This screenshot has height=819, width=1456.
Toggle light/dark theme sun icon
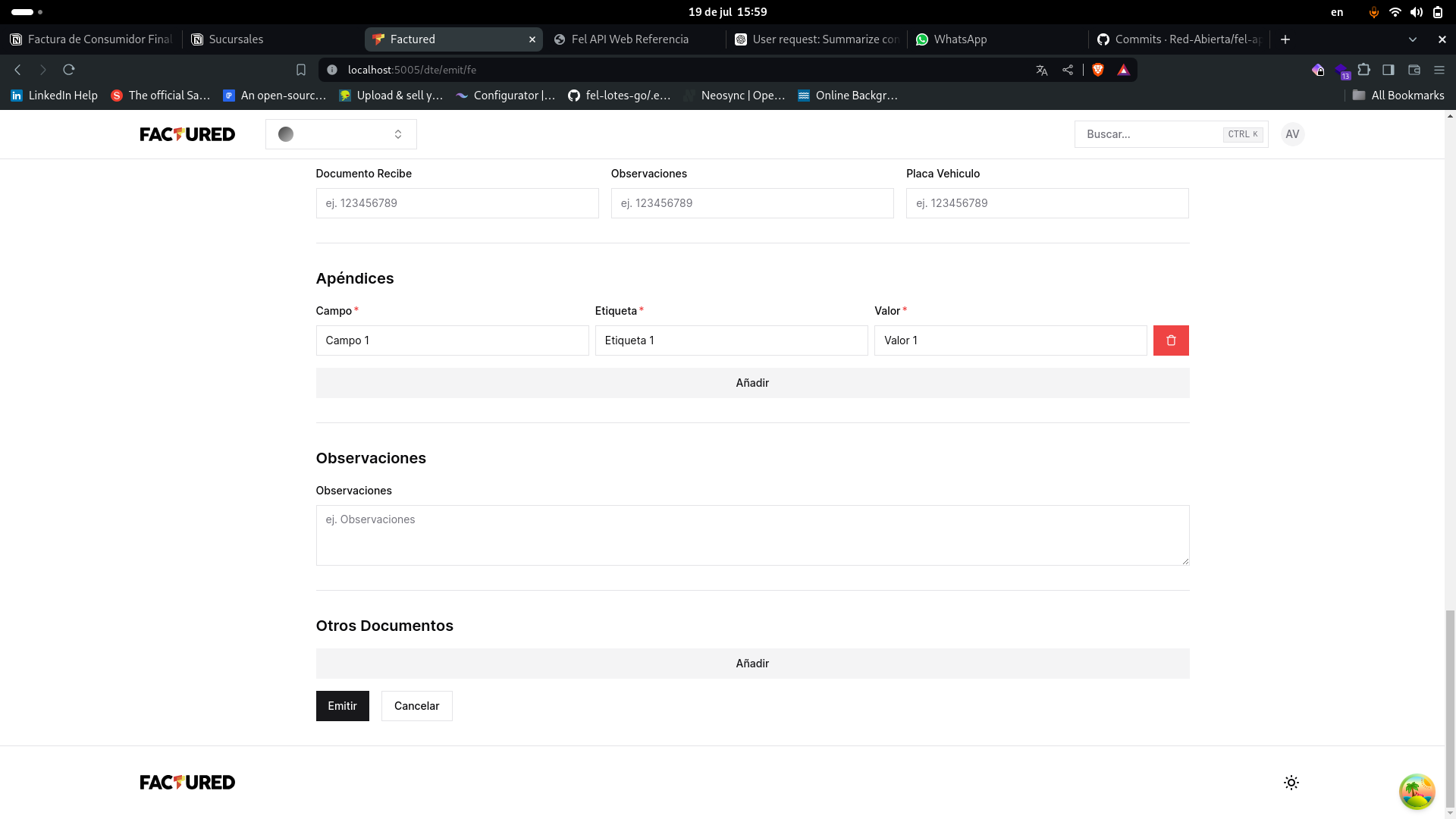[1291, 783]
